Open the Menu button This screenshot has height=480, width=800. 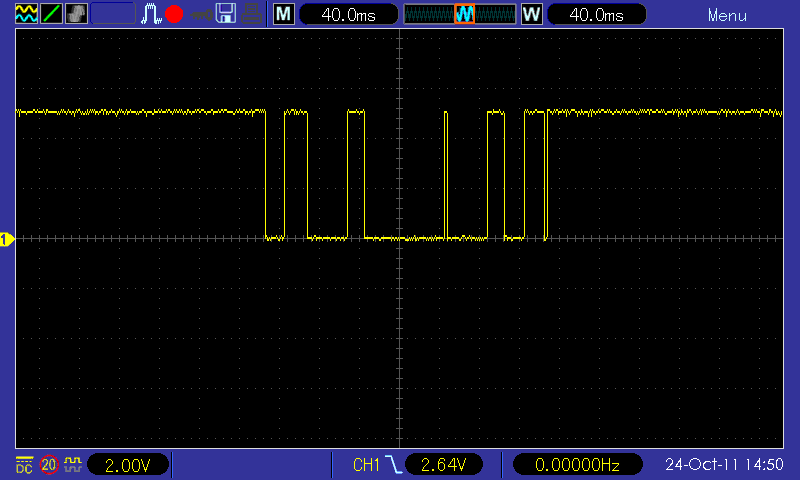tap(727, 16)
